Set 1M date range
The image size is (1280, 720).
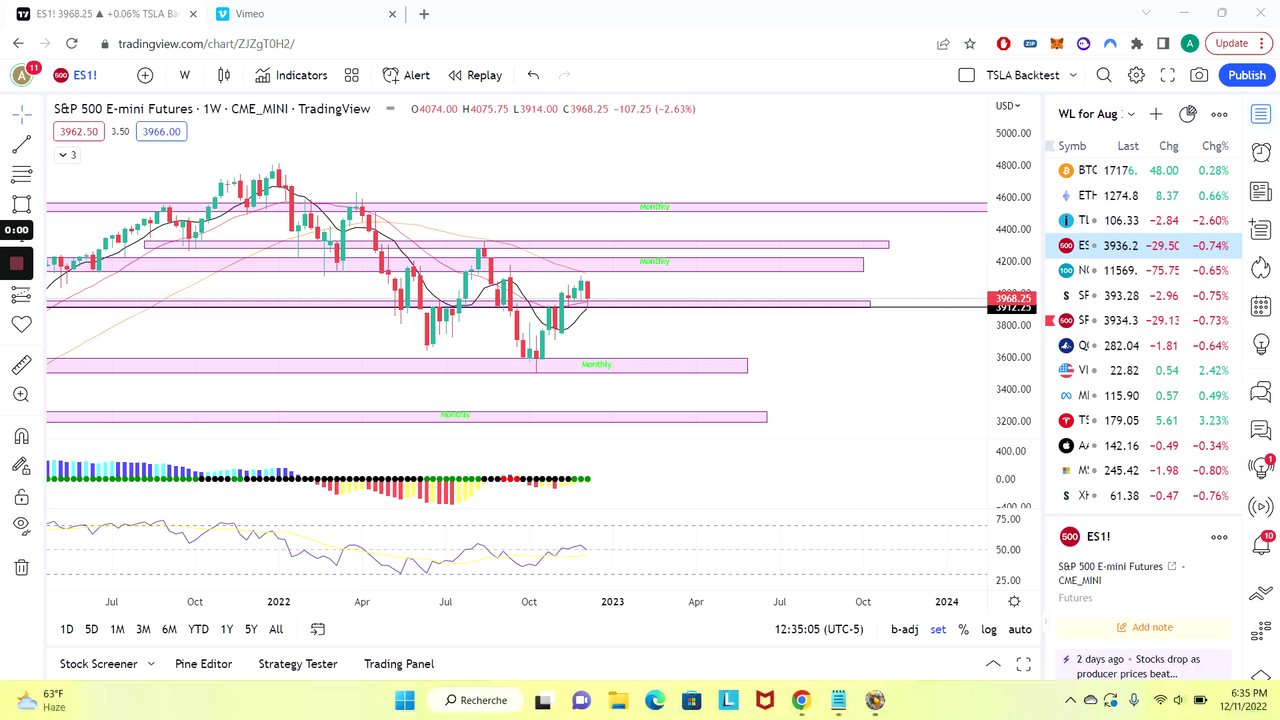click(117, 629)
